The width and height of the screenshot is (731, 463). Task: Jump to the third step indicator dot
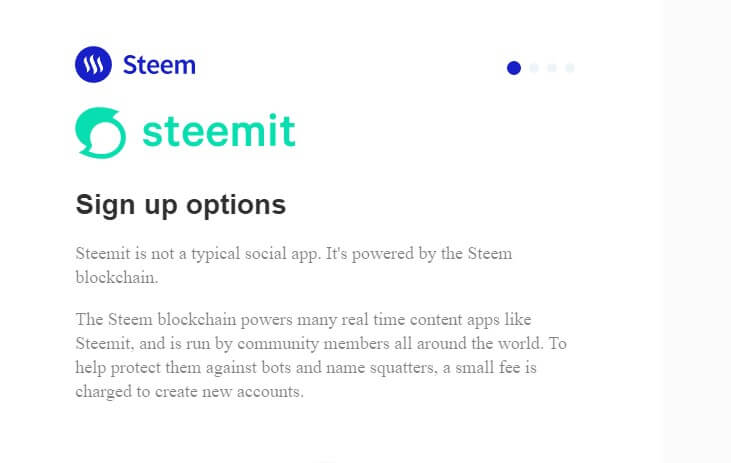(x=552, y=68)
